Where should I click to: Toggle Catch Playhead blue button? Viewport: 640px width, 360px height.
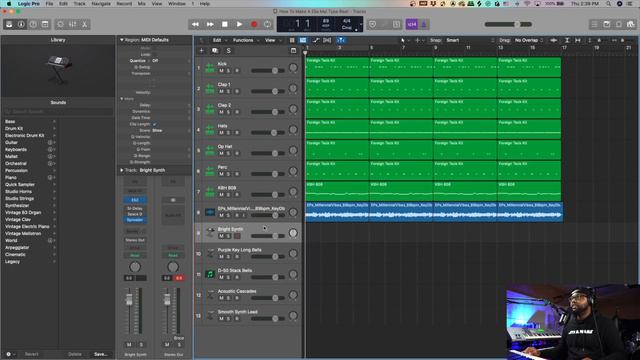(x=341, y=40)
